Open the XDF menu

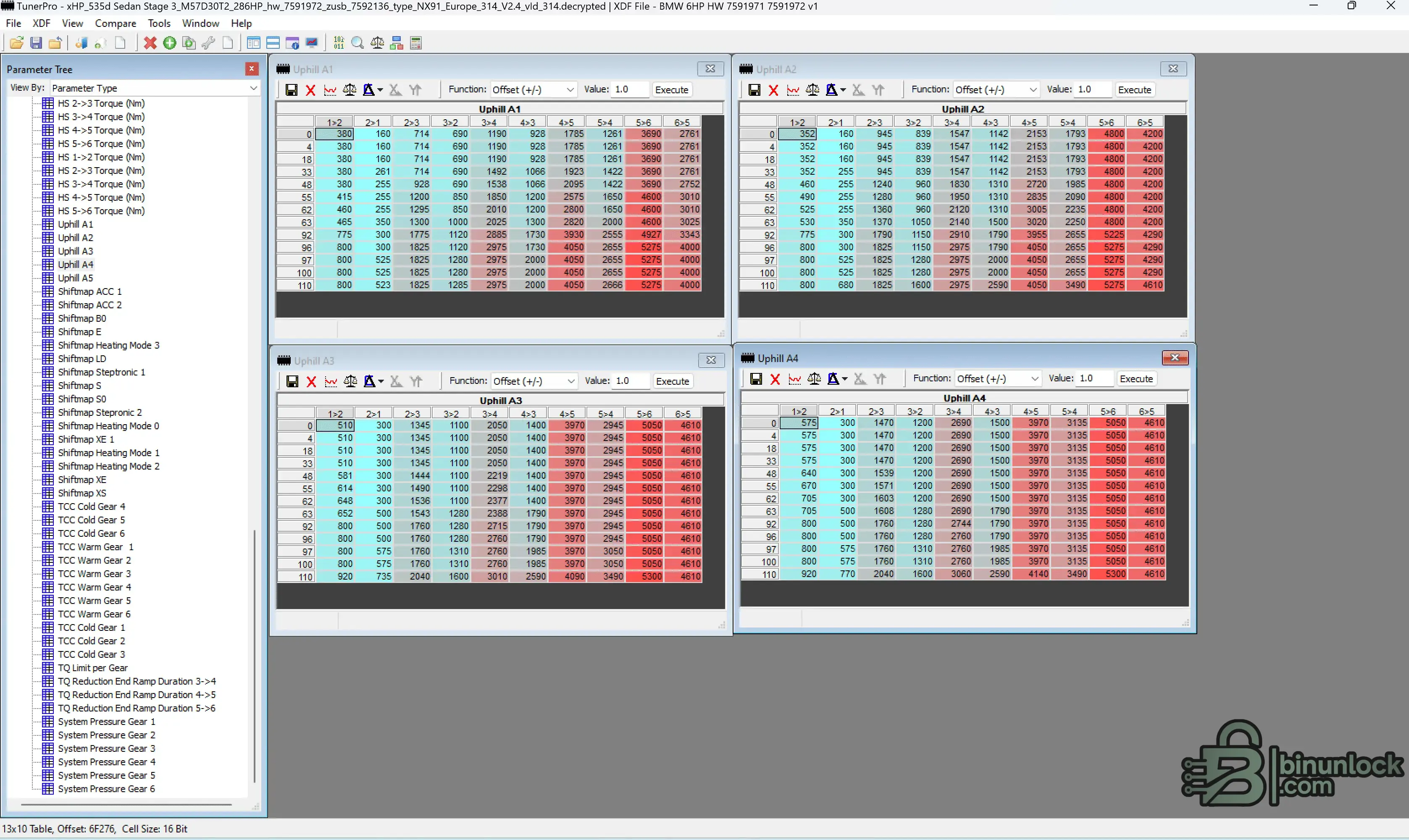[x=41, y=23]
